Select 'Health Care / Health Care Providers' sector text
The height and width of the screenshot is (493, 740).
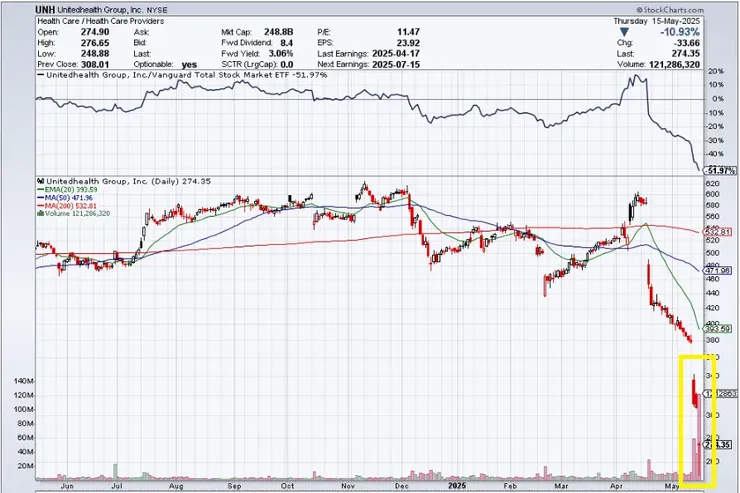101,21
